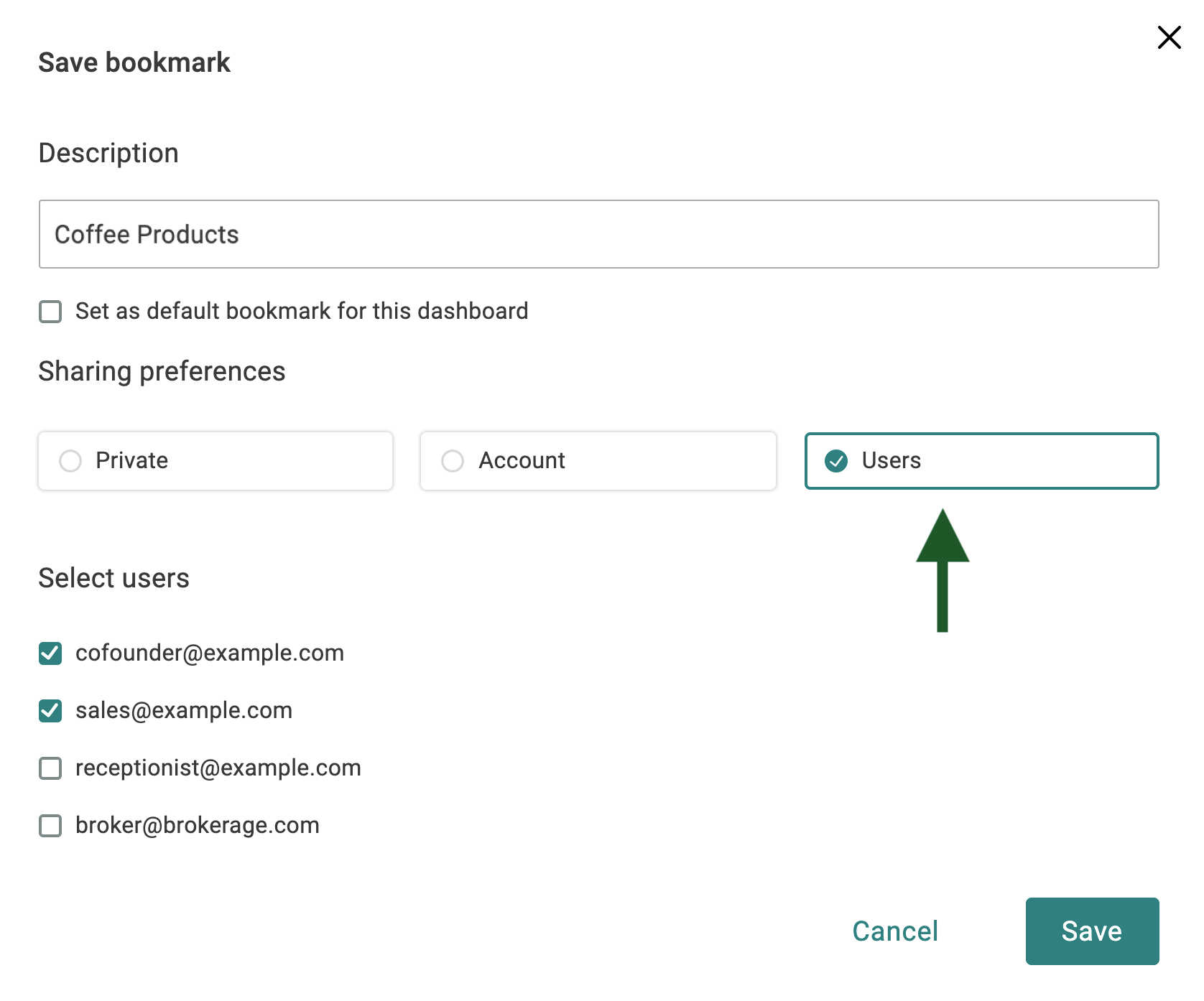The image size is (1204, 1001).
Task: Select the Users sharing option
Action: pos(981,461)
